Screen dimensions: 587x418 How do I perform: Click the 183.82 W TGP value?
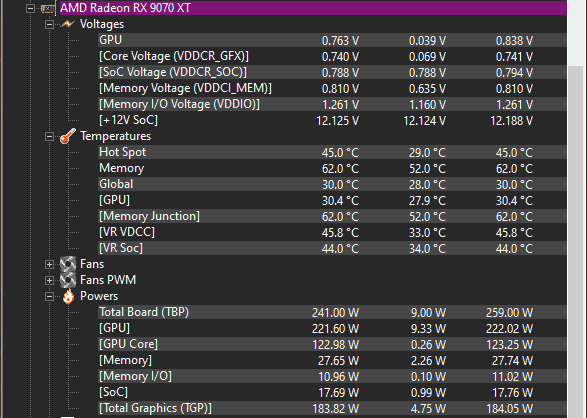pyautogui.click(x=335, y=409)
